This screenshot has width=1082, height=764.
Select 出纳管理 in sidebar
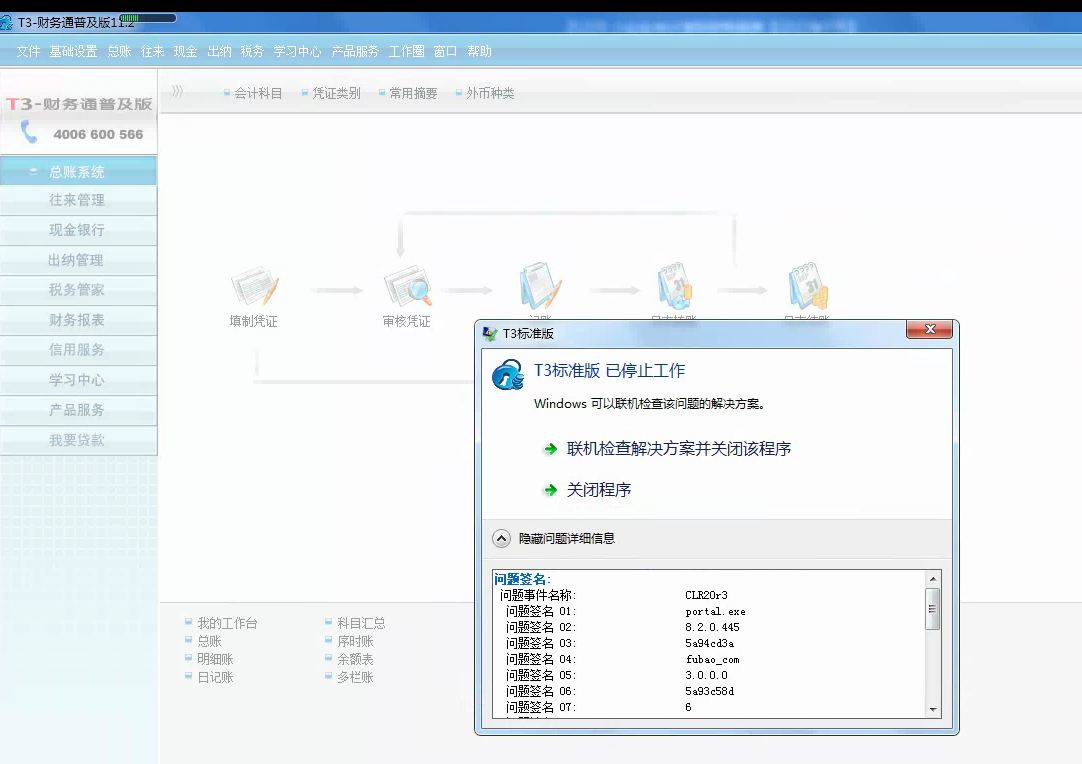coord(78,260)
